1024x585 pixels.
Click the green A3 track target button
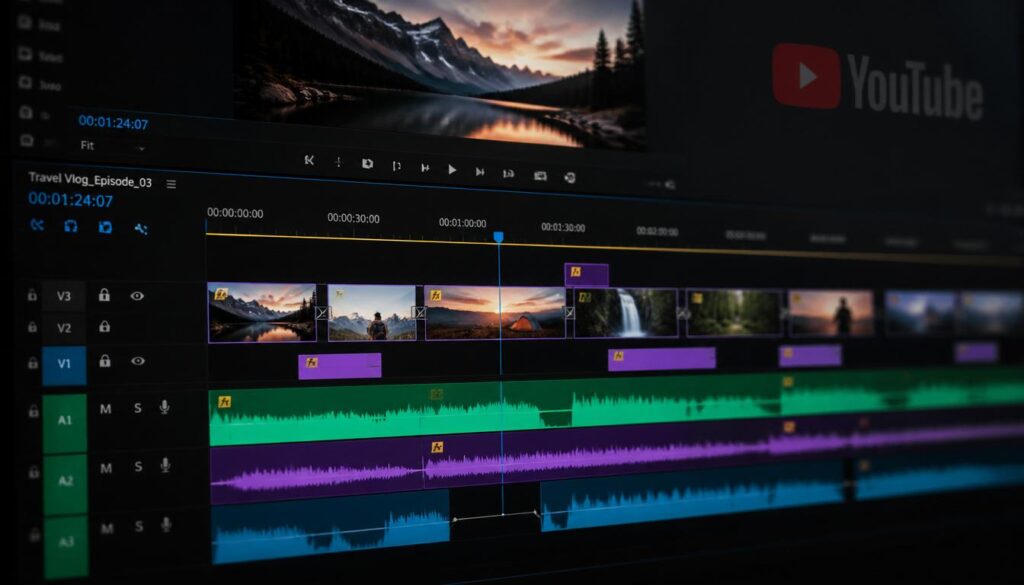(x=66, y=546)
